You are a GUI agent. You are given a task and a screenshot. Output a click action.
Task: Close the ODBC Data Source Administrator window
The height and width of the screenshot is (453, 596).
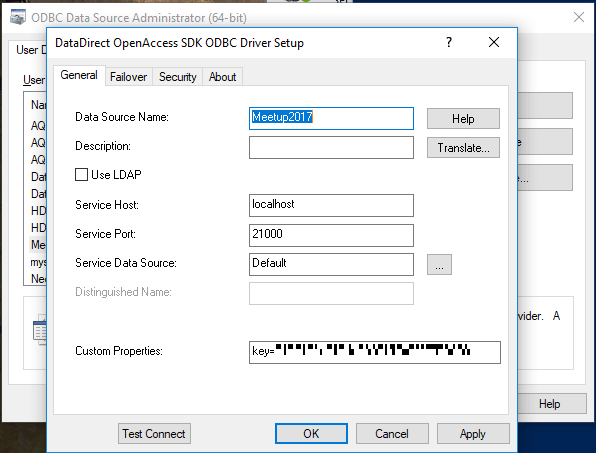click(579, 17)
